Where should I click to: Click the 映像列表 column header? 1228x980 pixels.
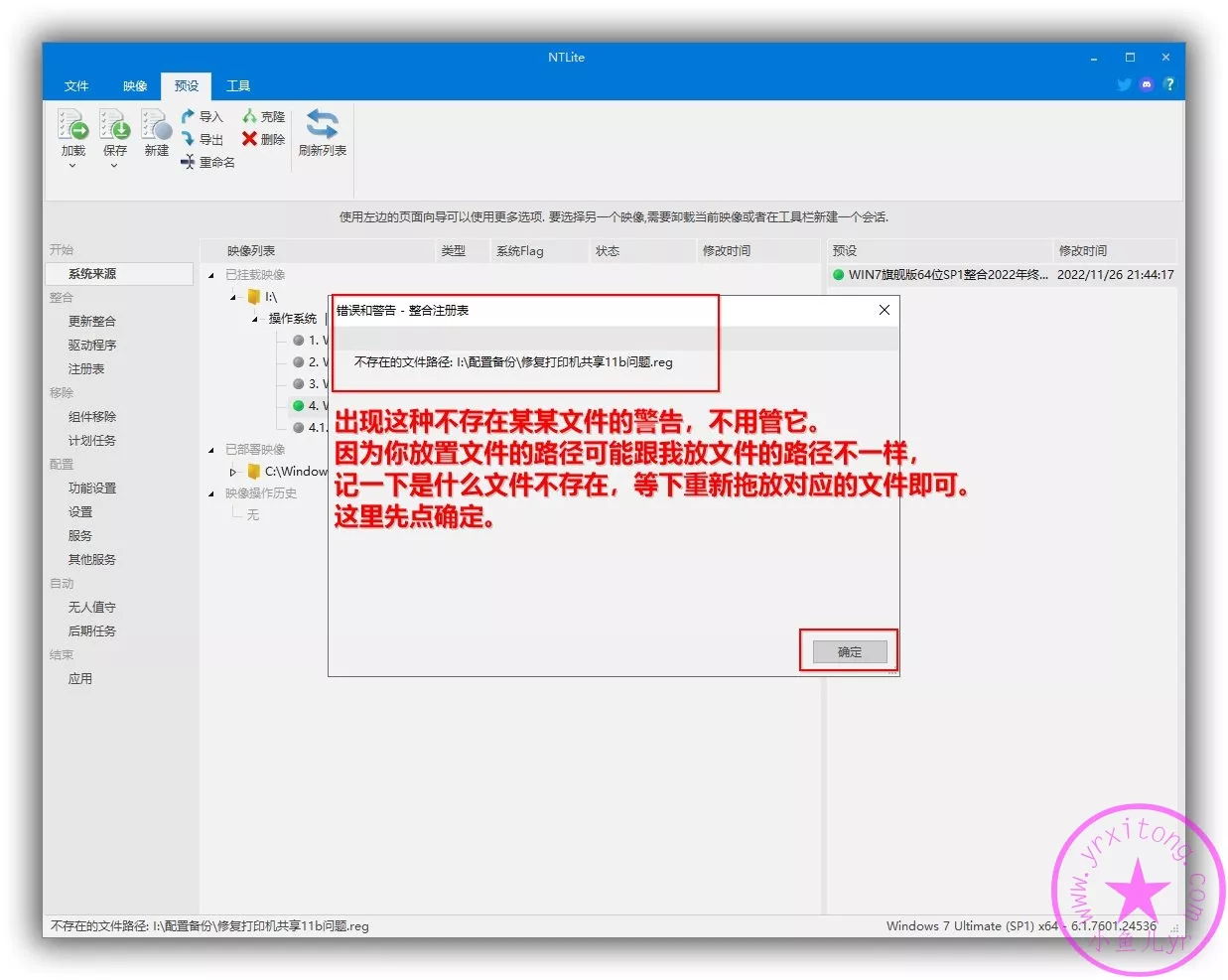click(318, 251)
